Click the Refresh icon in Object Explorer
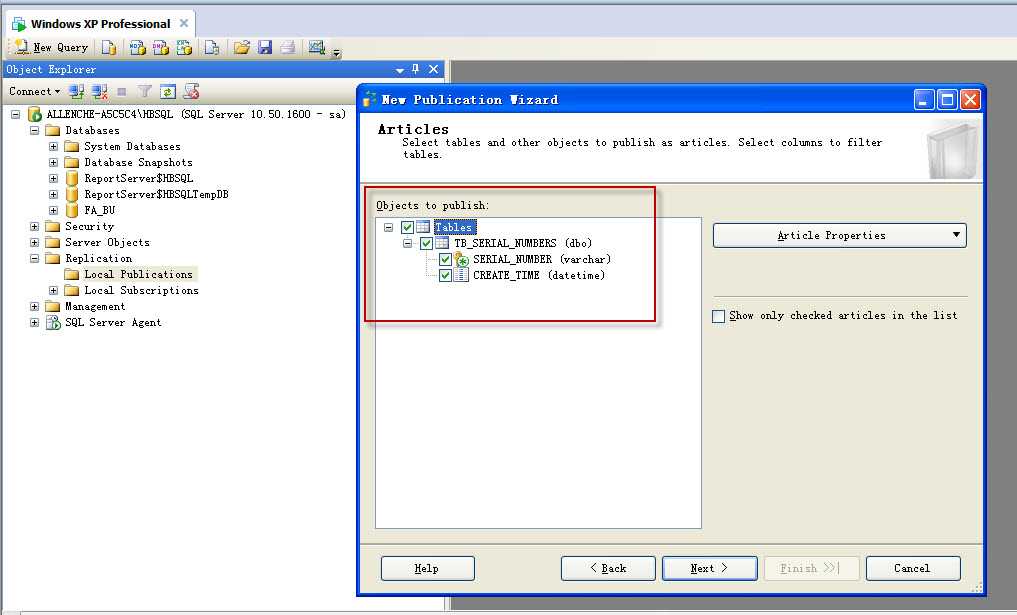Viewport: 1017px width, 615px height. pyautogui.click(x=167, y=91)
